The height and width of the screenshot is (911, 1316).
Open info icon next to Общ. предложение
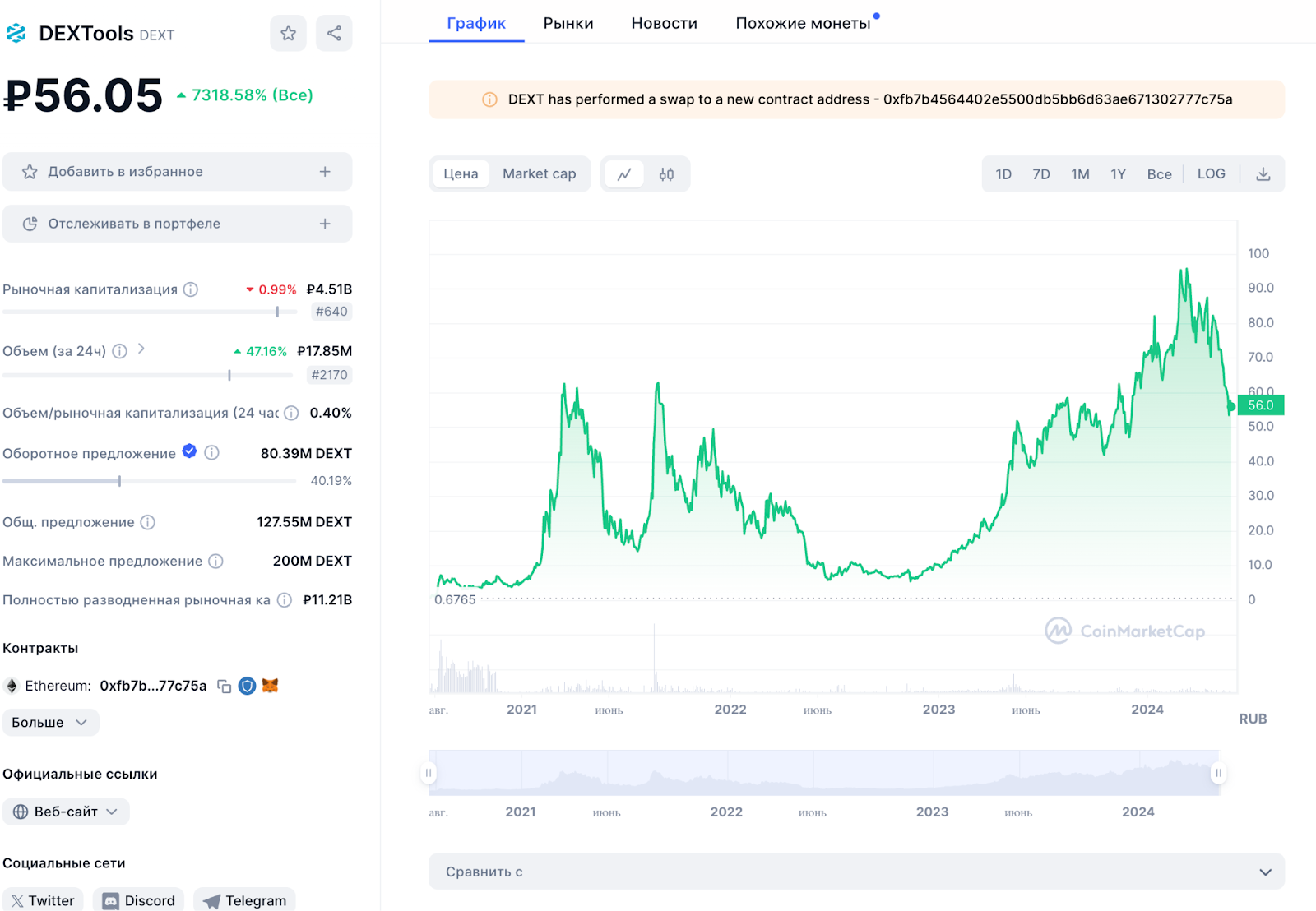click(147, 522)
